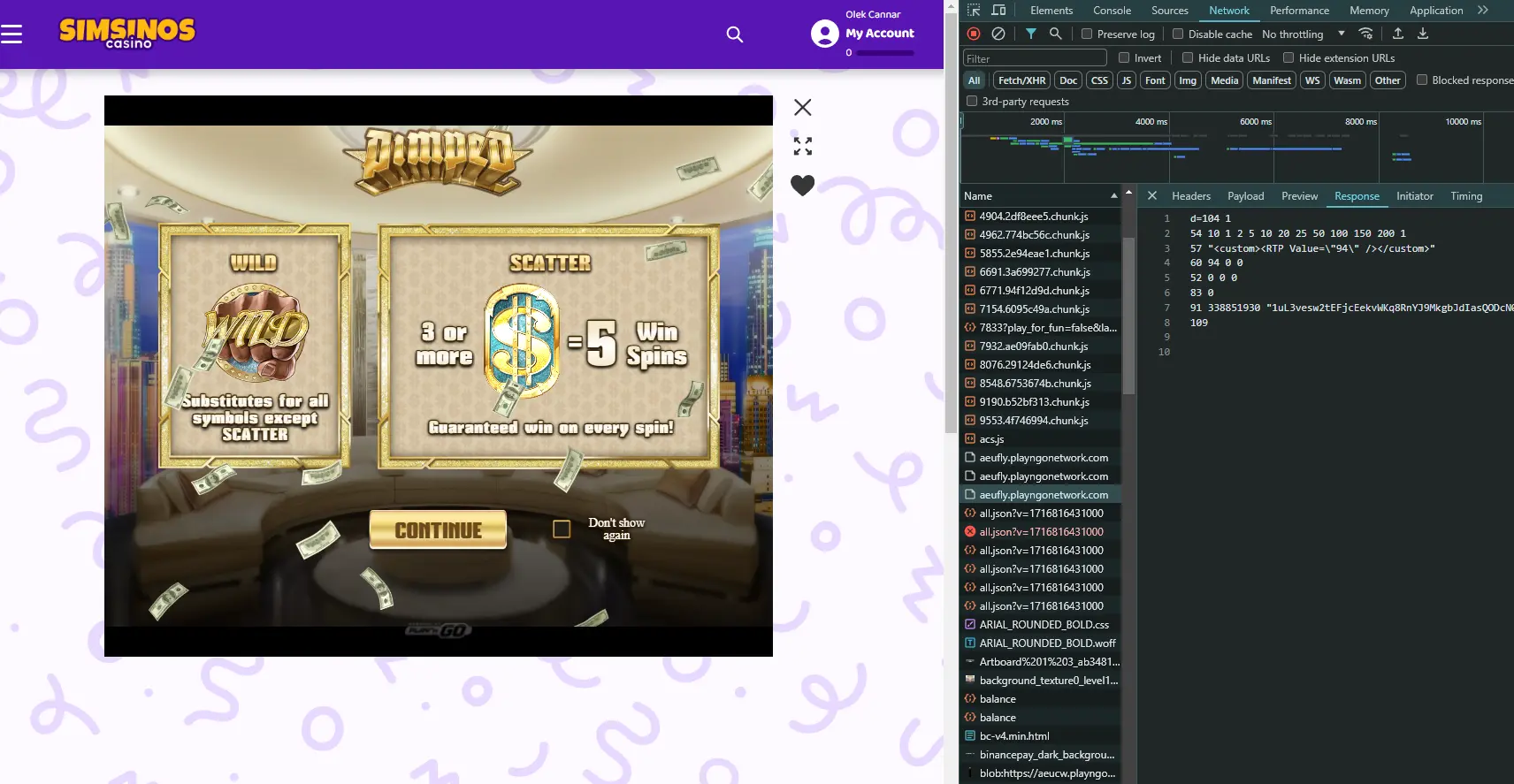Open the hamburger menu on the casino site
This screenshot has width=1514, height=784.
click(11, 34)
